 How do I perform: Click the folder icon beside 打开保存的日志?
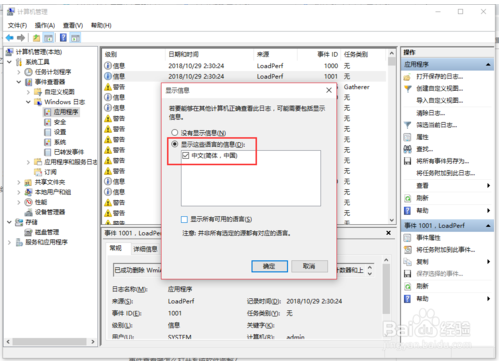point(407,77)
